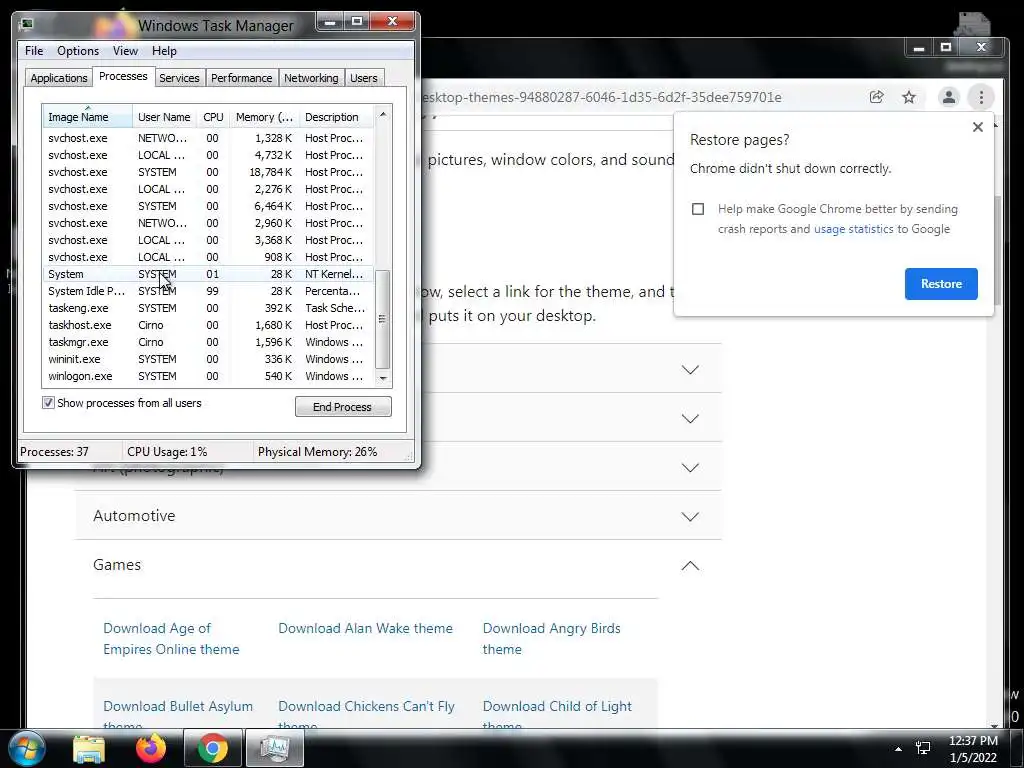This screenshot has width=1024, height=768.
Task: Open Download Angry Birds theme link
Action: pos(551,639)
